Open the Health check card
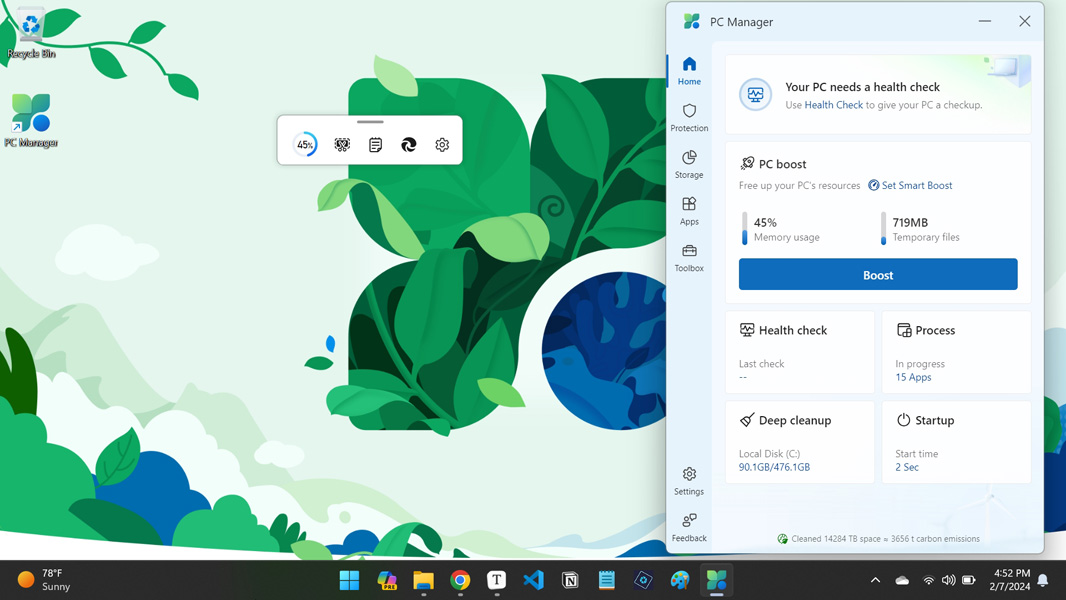The width and height of the screenshot is (1066, 600). pos(799,352)
